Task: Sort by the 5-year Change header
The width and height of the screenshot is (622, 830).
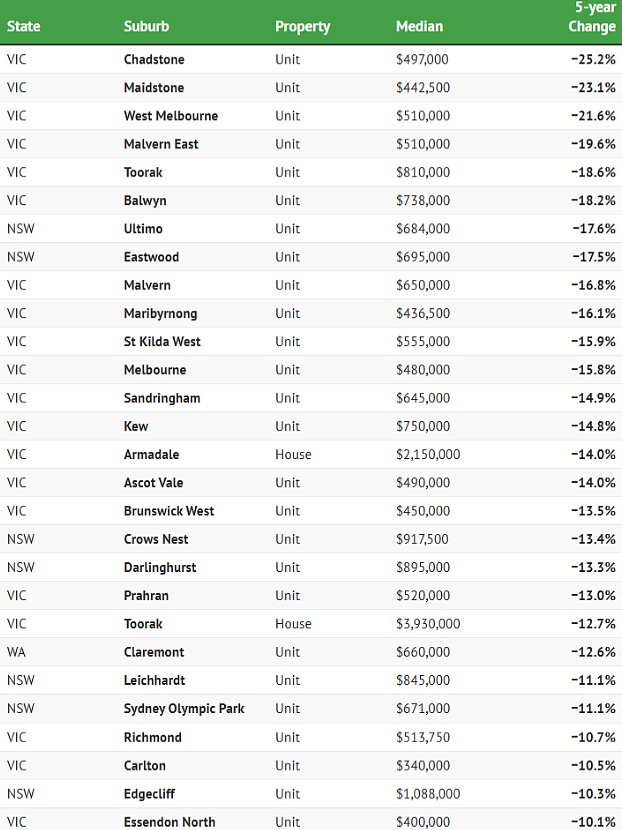Action: point(592,17)
